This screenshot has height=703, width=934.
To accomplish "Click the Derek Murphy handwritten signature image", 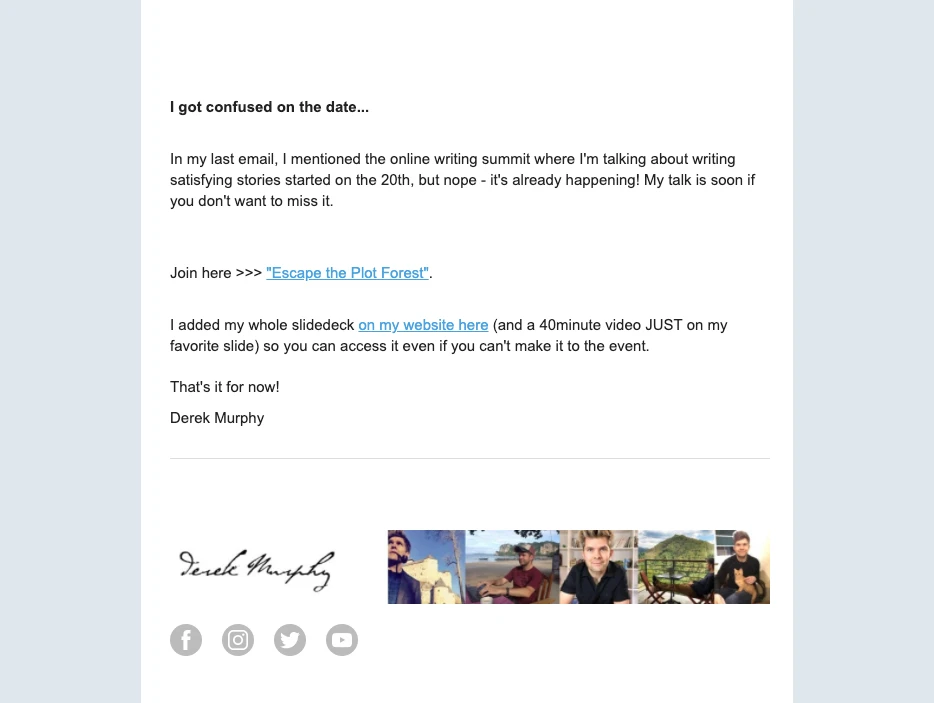I will [256, 569].
